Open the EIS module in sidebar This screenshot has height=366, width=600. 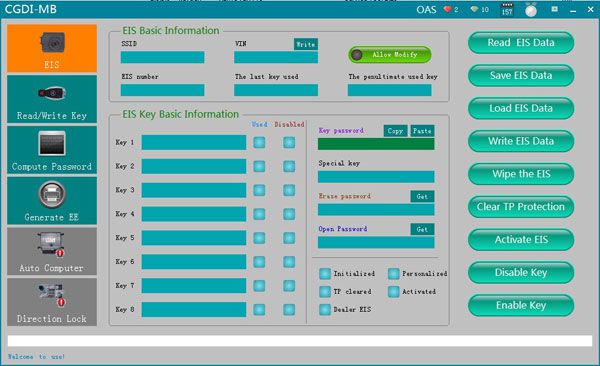pos(52,49)
